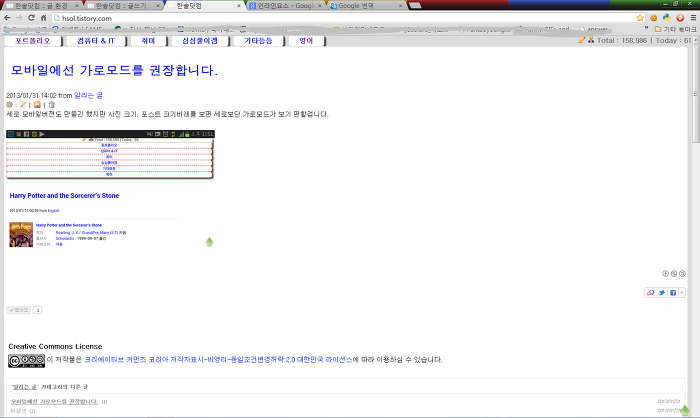Click the gear settings icon under post date
The height and width of the screenshot is (418, 700).
pos(9,104)
